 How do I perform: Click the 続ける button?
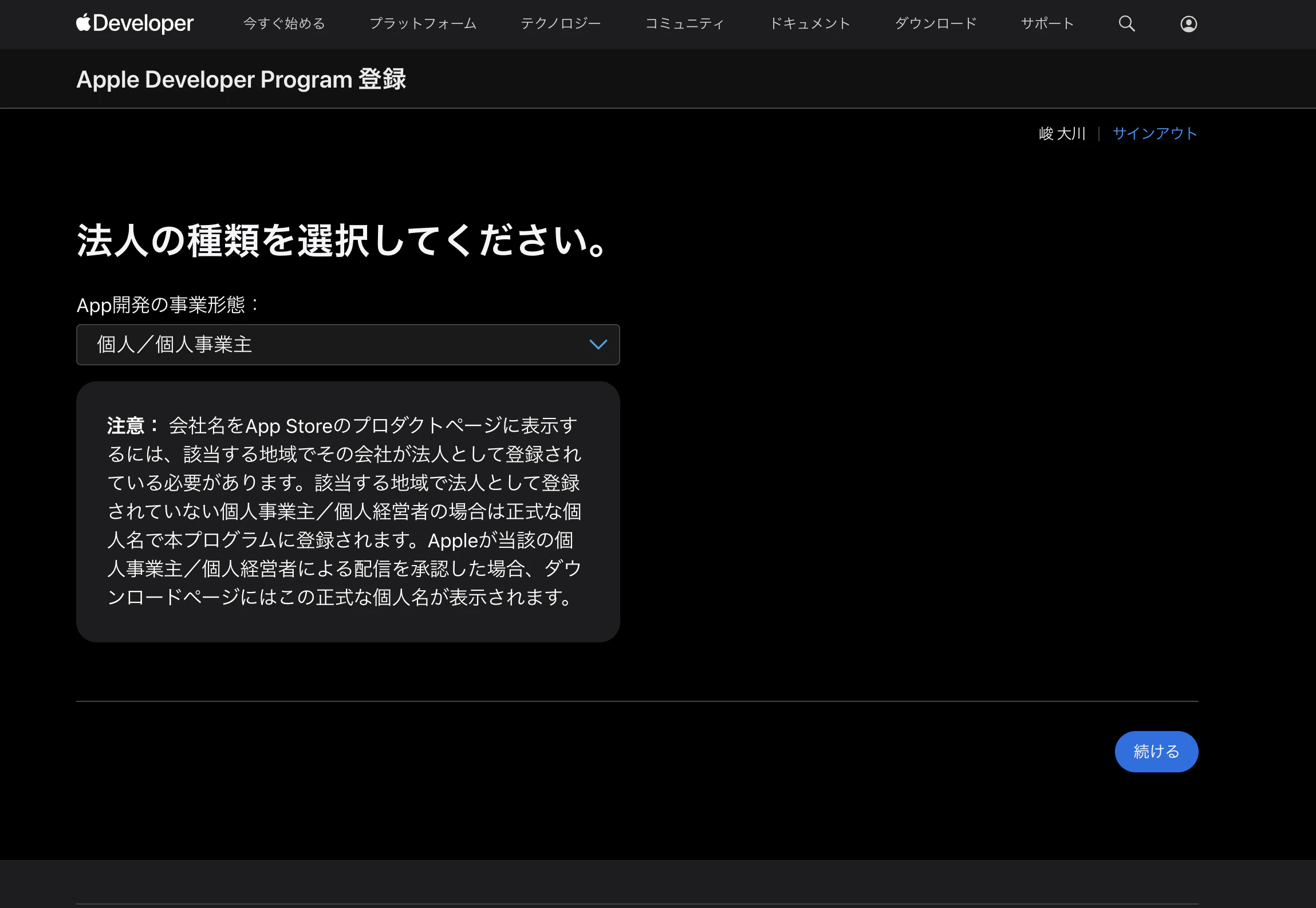(x=1156, y=751)
